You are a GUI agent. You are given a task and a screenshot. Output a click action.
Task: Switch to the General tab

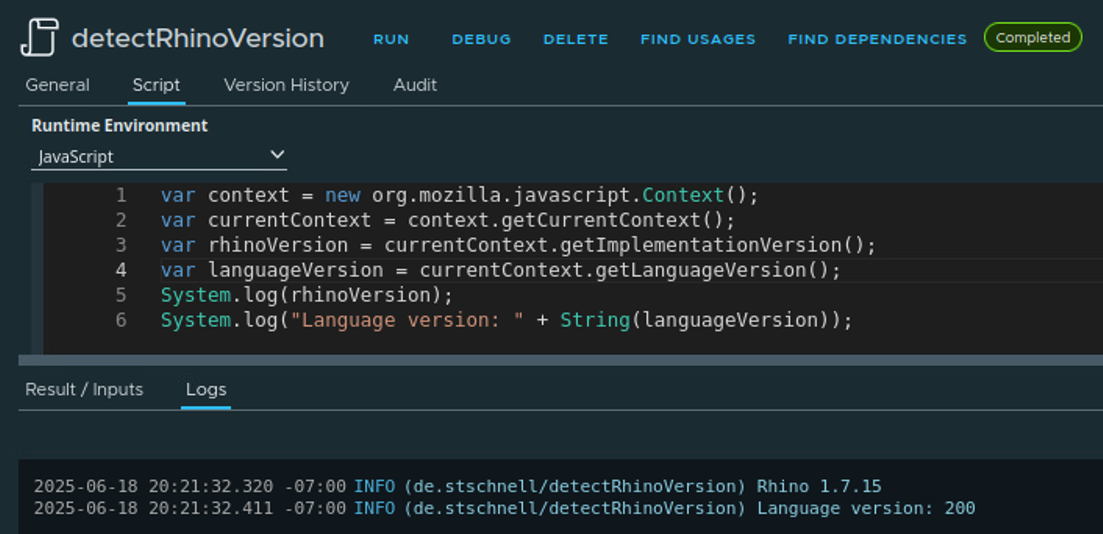pos(58,85)
